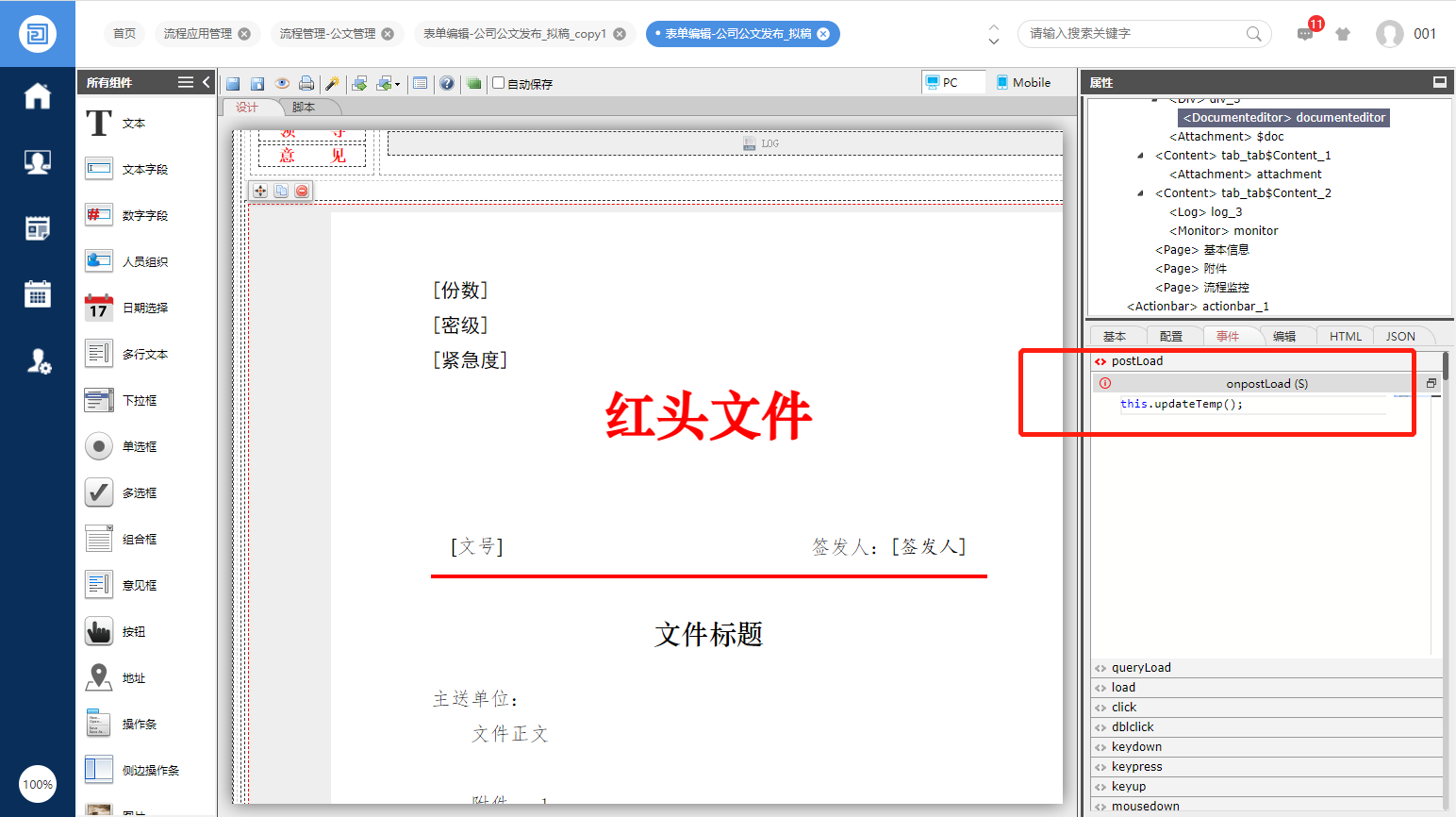Expand the queryLoad event section
This screenshot has height=817, width=1456.
pos(1266,667)
